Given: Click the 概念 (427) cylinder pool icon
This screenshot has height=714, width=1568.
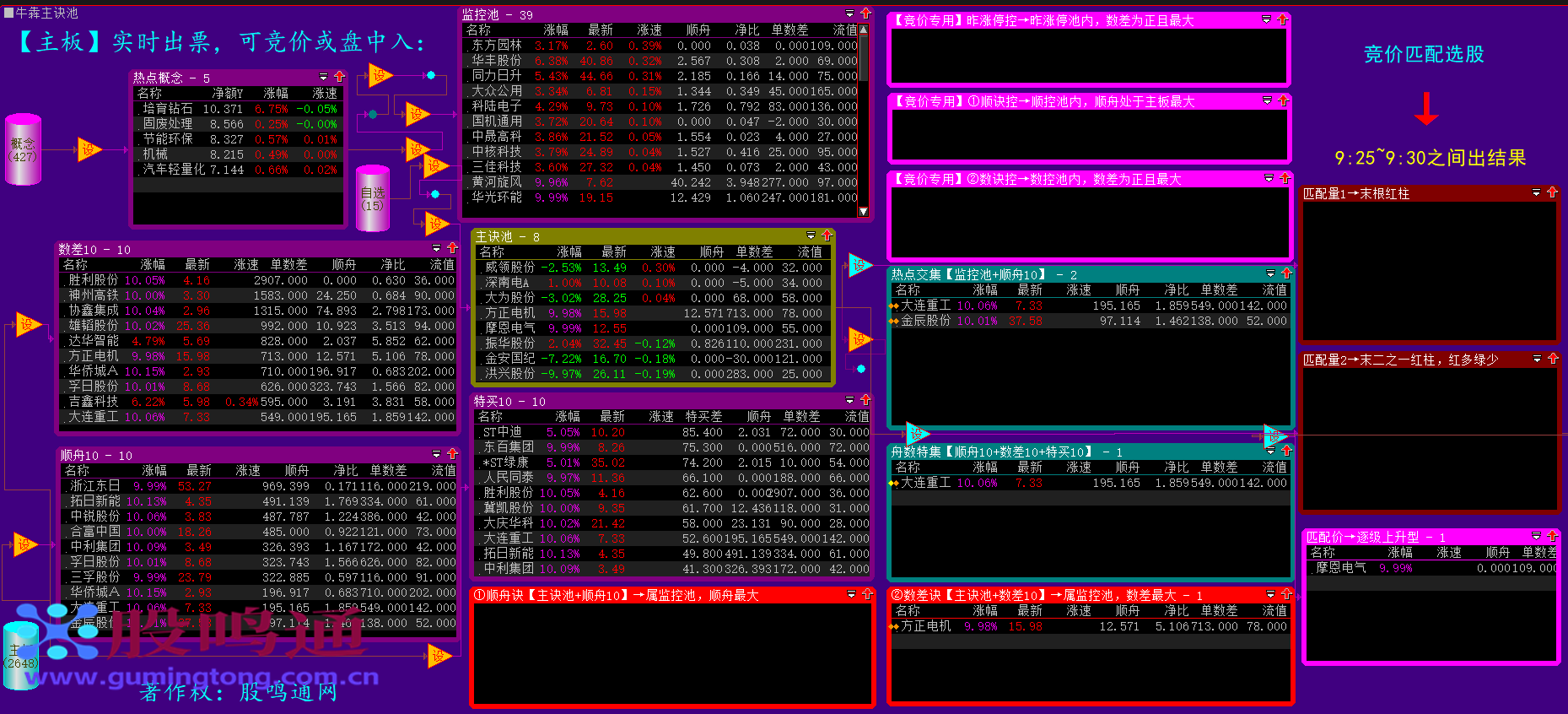Looking at the screenshot, I should click(x=23, y=149).
